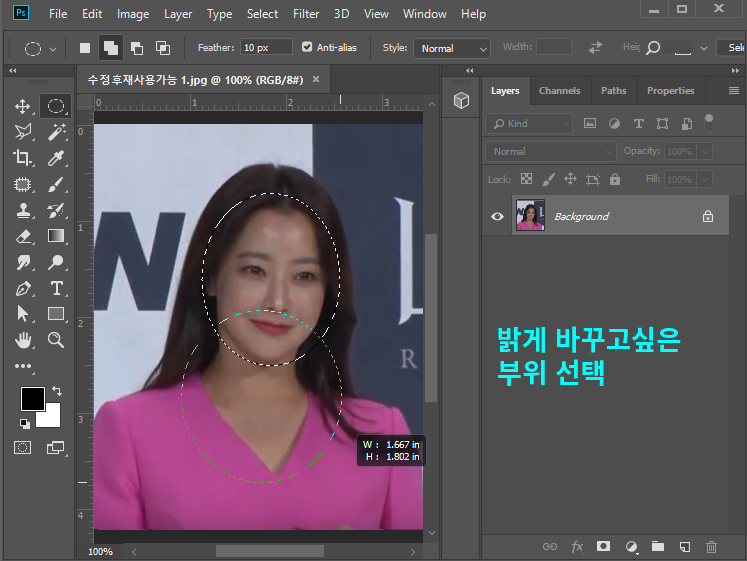Viewport: 747px width, 561px height.
Task: Hide the Background layer with eye icon
Action: point(497,216)
